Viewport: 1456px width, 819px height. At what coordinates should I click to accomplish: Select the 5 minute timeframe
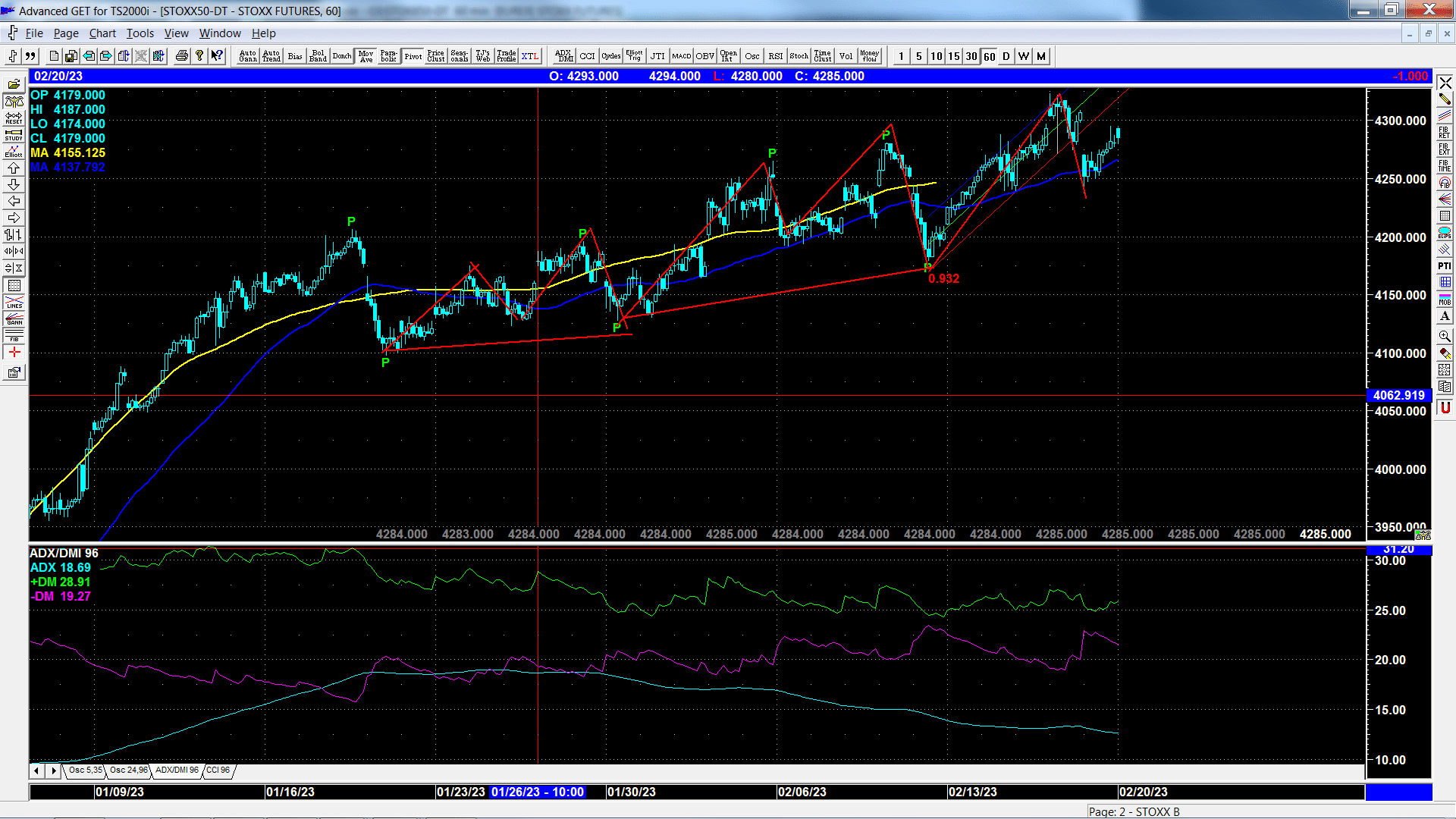coord(919,56)
